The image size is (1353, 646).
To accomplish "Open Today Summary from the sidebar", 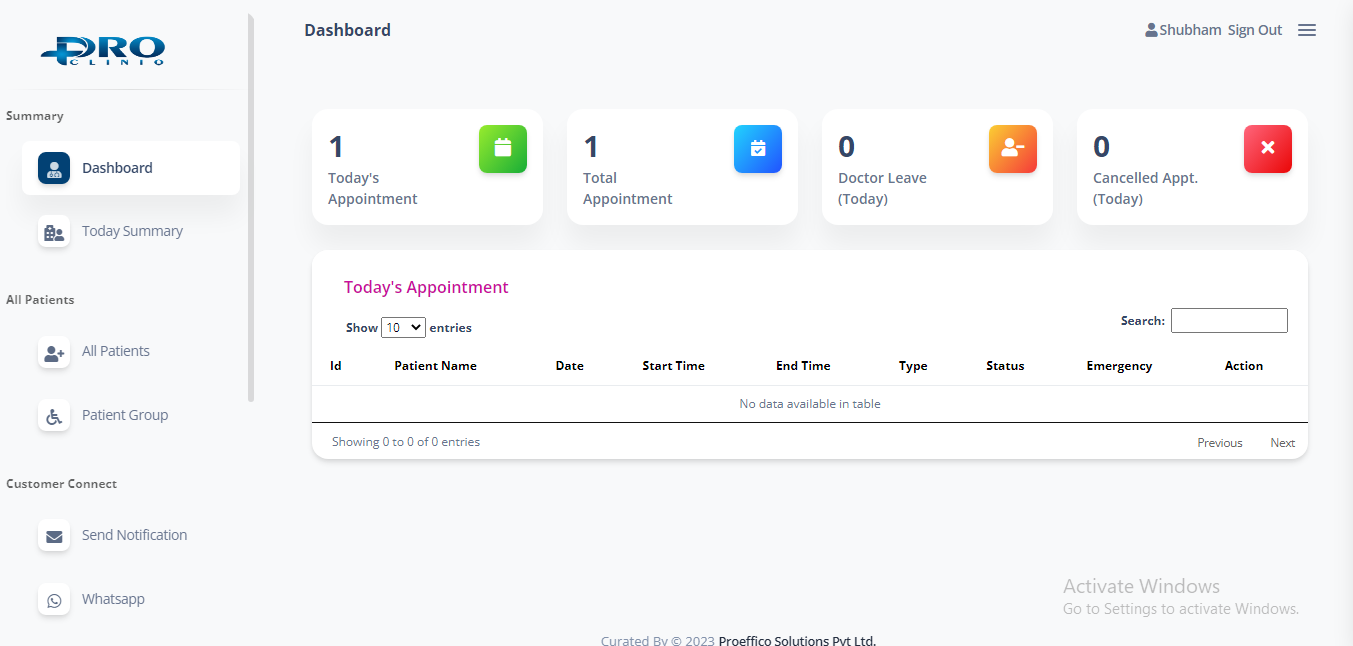I will (x=132, y=231).
